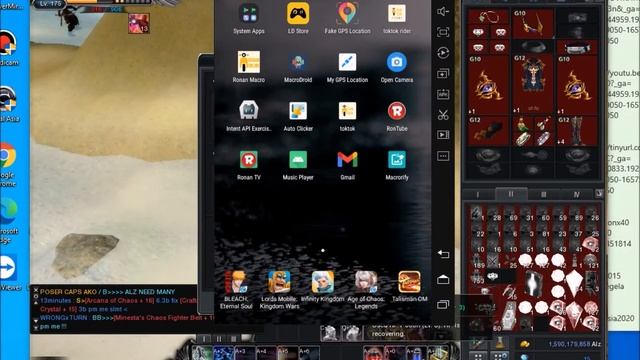Launch Age of Chaos Legends game

[x=366, y=282]
